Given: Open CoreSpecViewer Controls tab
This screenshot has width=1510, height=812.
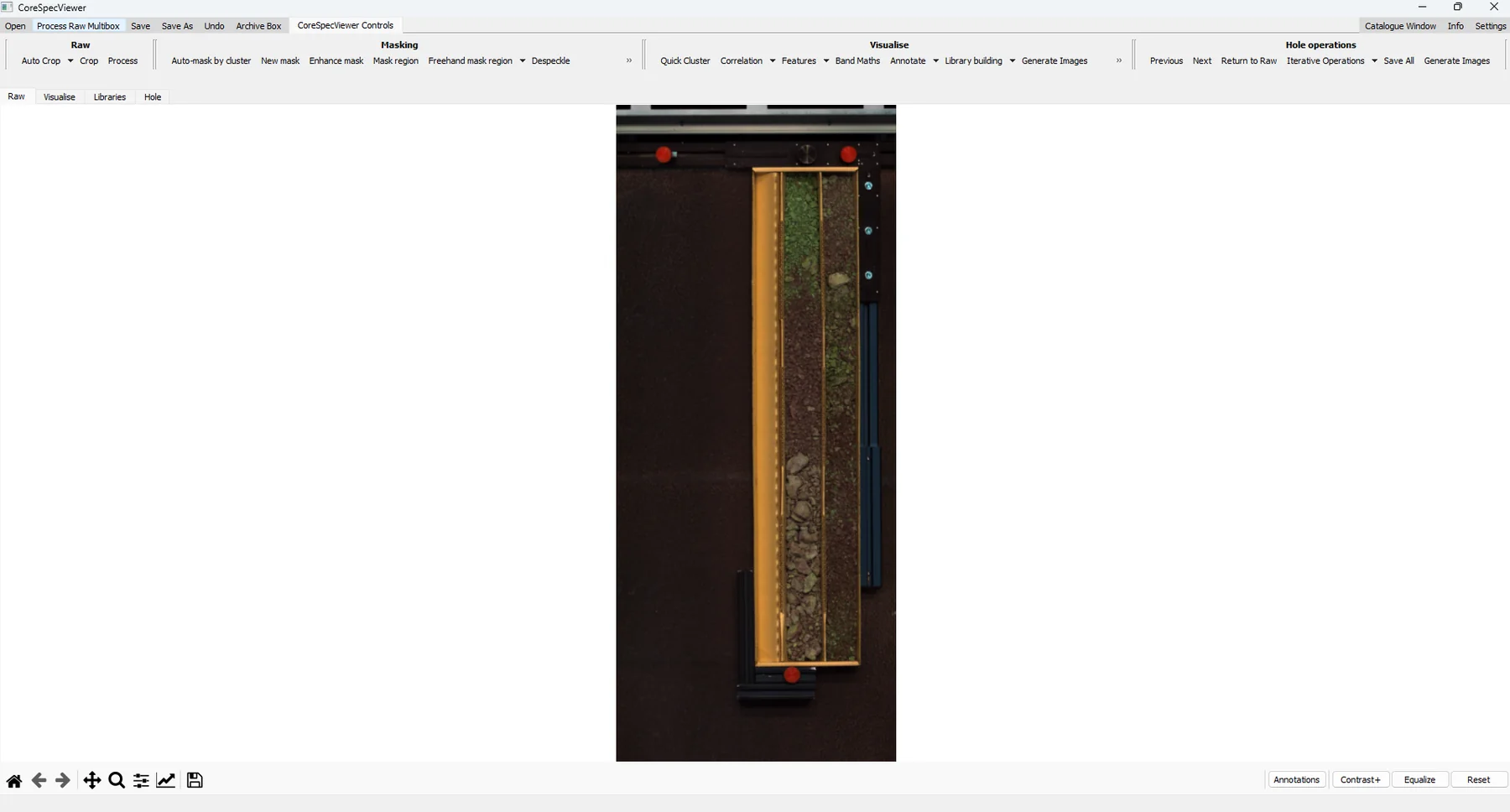Looking at the screenshot, I should click(x=345, y=25).
